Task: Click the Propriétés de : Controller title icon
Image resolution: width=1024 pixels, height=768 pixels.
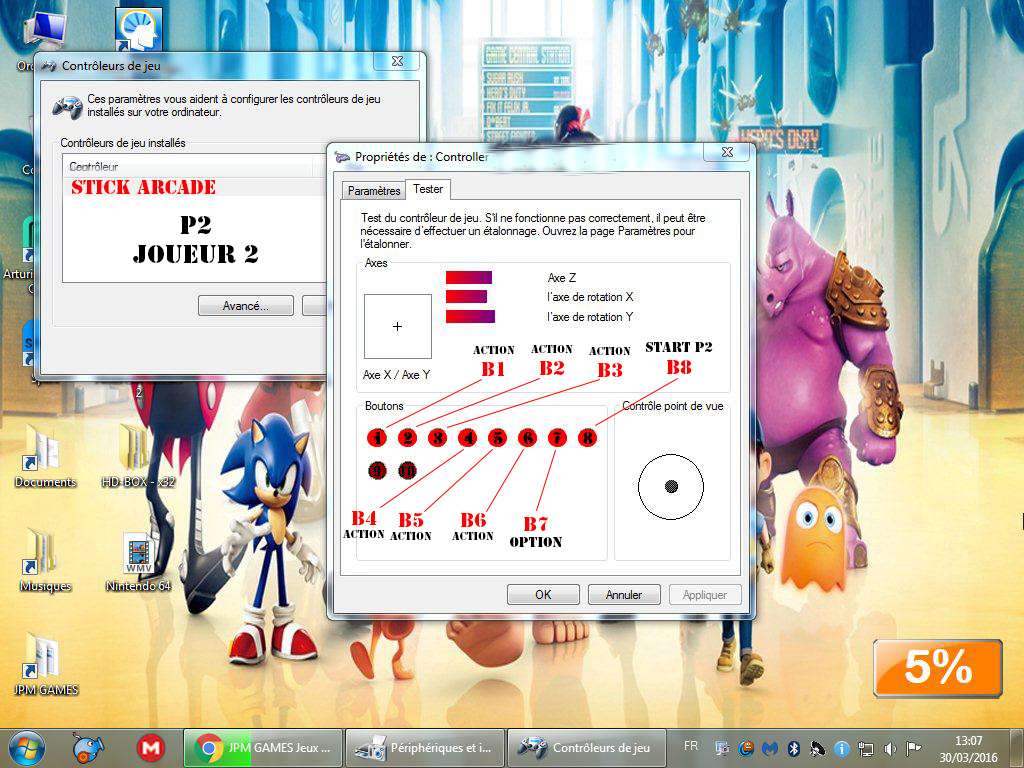Action: 342,157
